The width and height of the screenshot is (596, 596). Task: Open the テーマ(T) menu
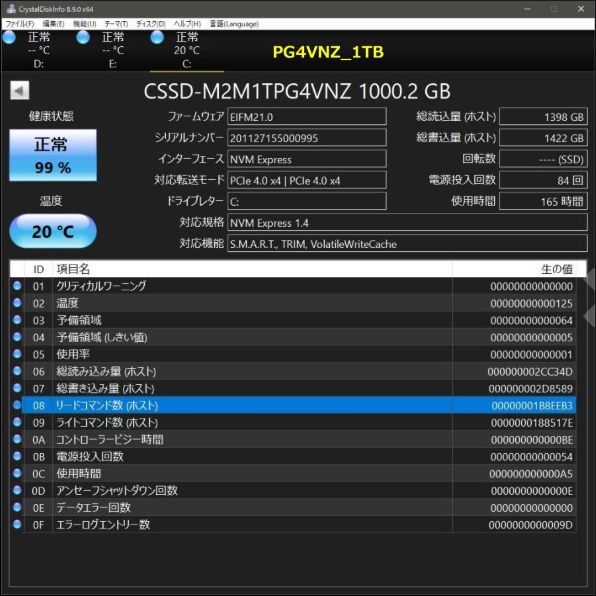pos(116,24)
